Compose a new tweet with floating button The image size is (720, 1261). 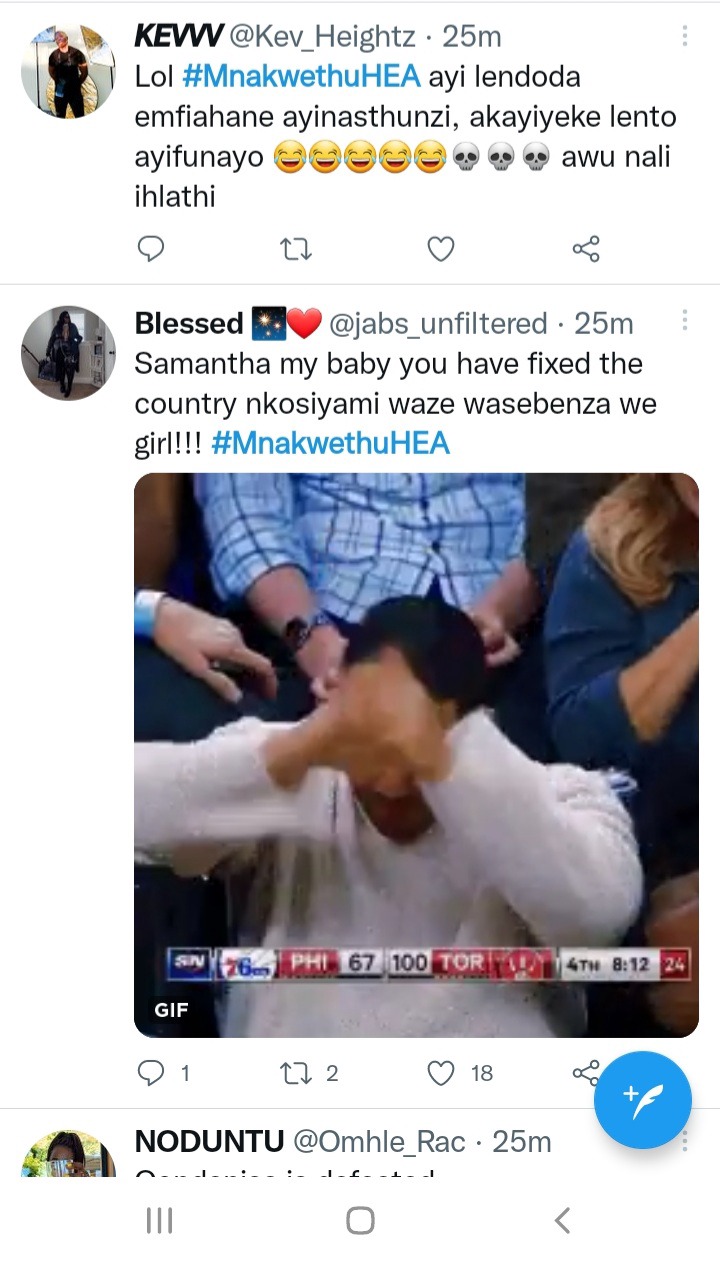pos(643,1100)
